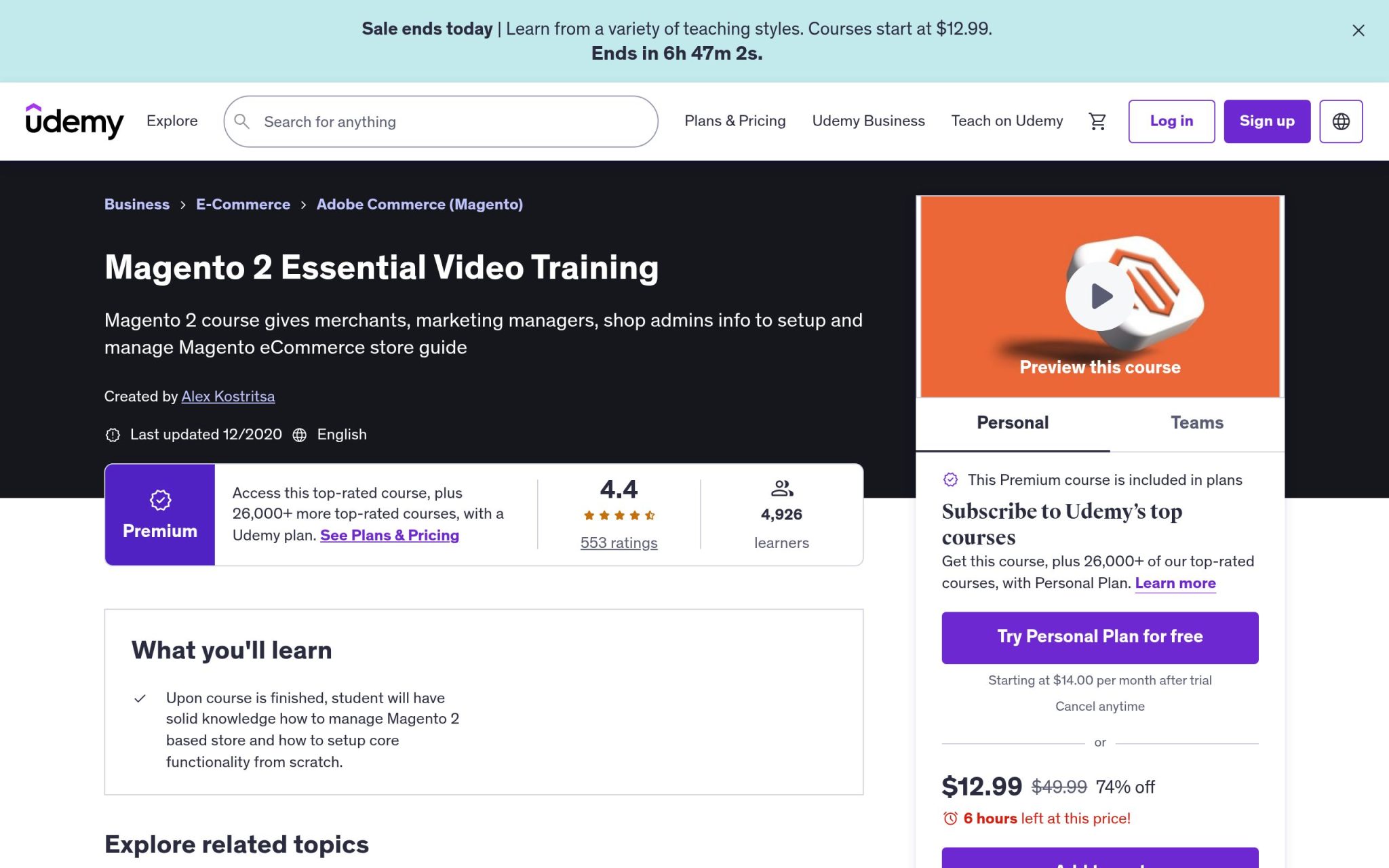The image size is (1389, 868).
Task: Click the crossed-out $49.99 price
Action: (1059, 787)
